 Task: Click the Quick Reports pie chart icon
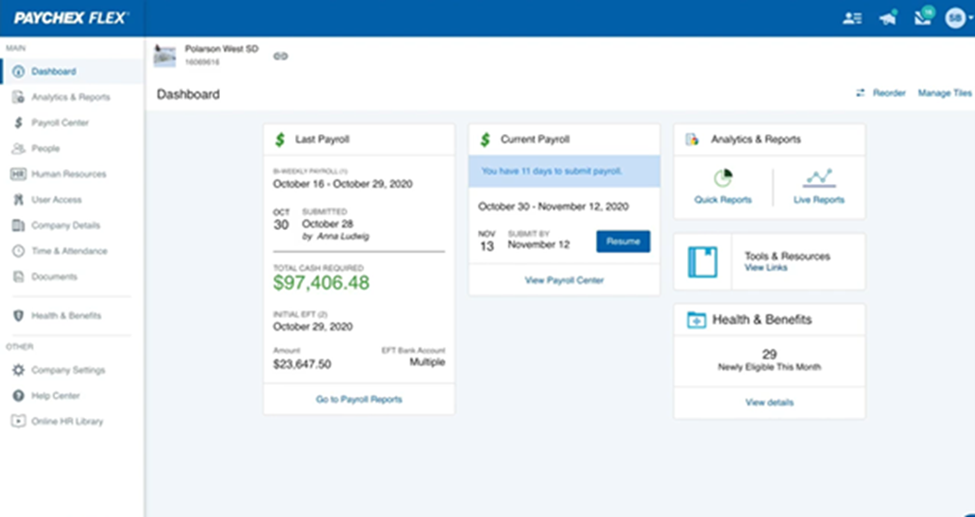click(723, 179)
